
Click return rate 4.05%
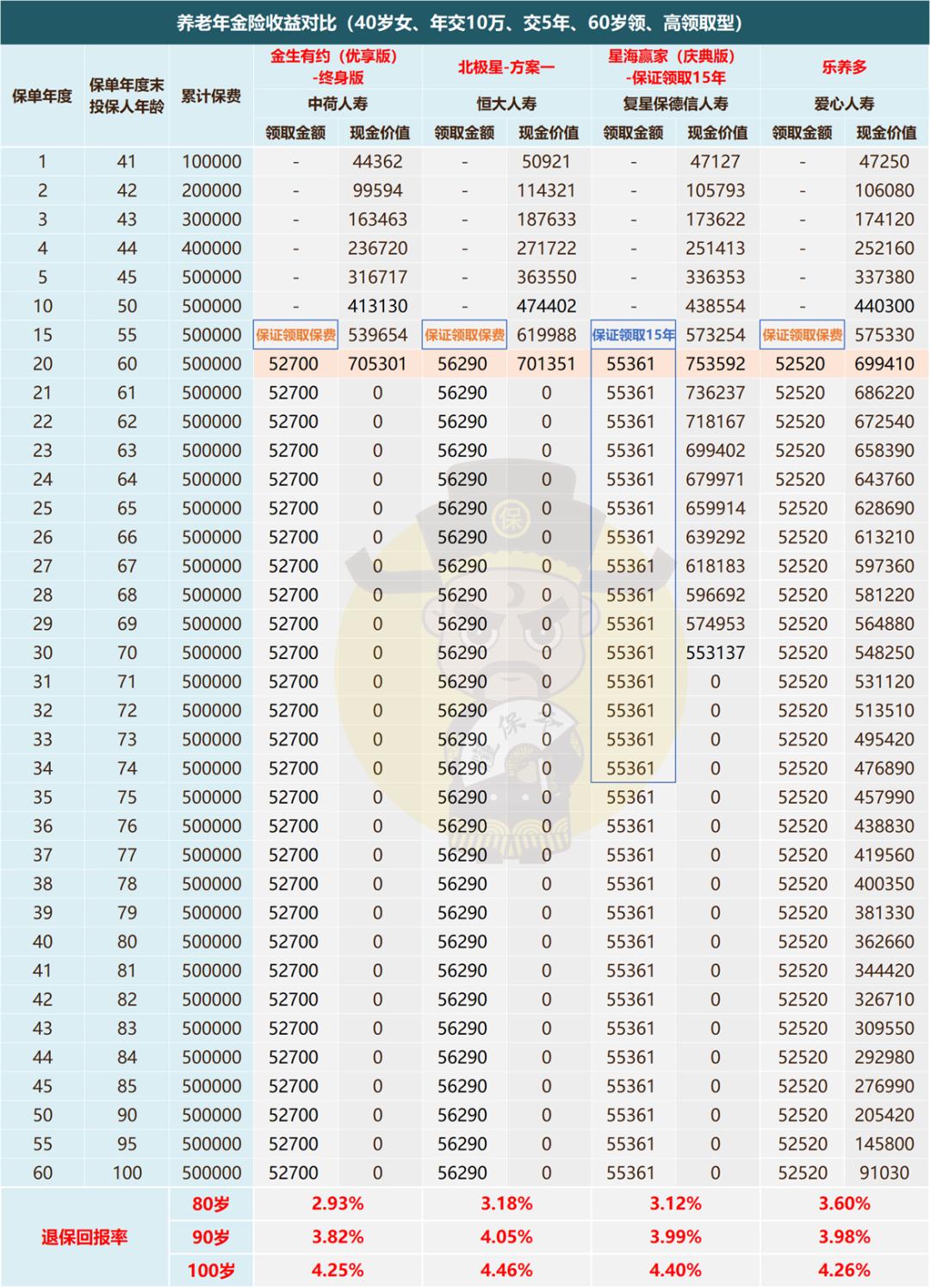(x=506, y=1236)
